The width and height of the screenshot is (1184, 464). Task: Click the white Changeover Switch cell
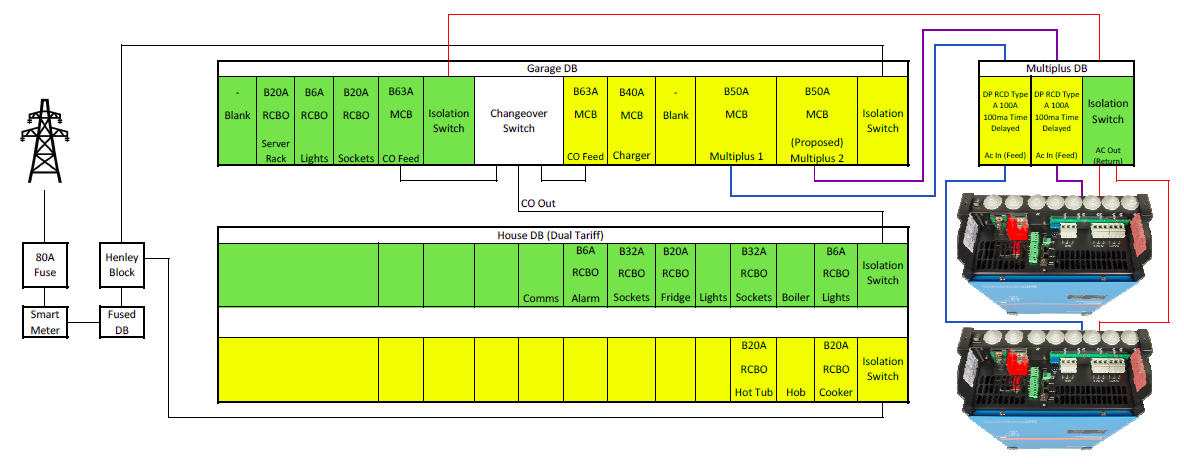[518, 121]
